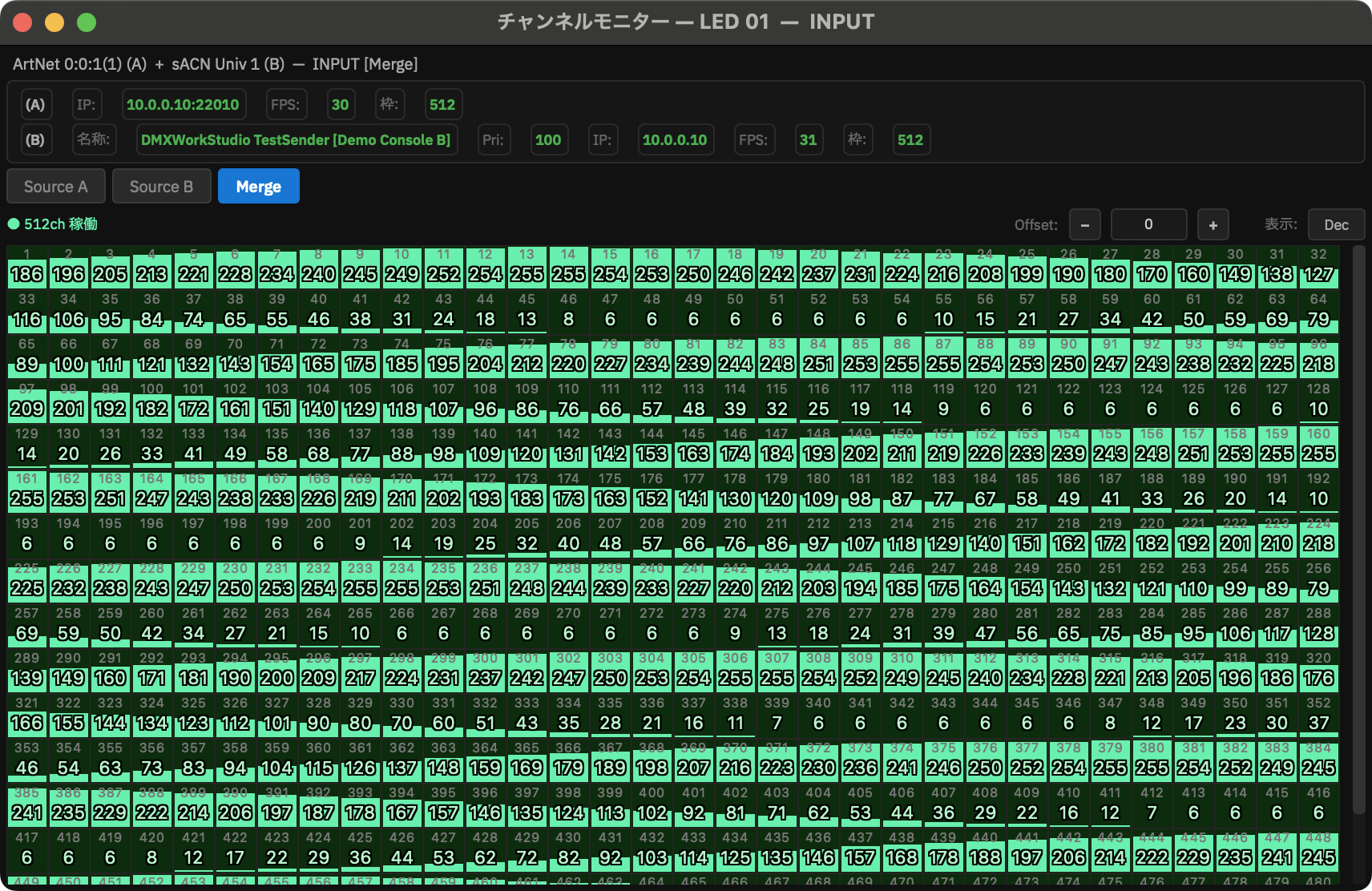Toggle the Dec display format button
The width and height of the screenshot is (1372, 891).
click(1336, 225)
